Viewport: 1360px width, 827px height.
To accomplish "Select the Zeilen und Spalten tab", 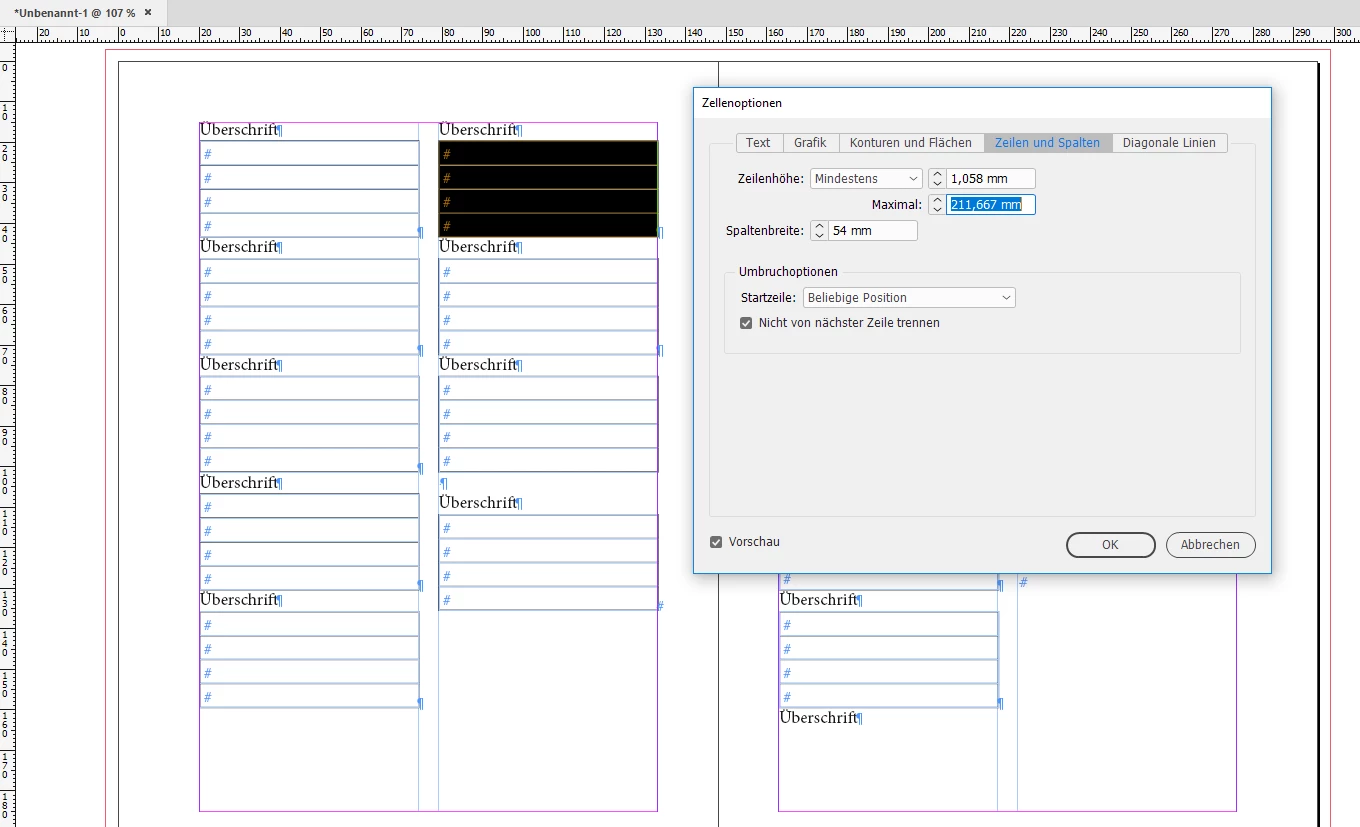I will [x=1047, y=143].
